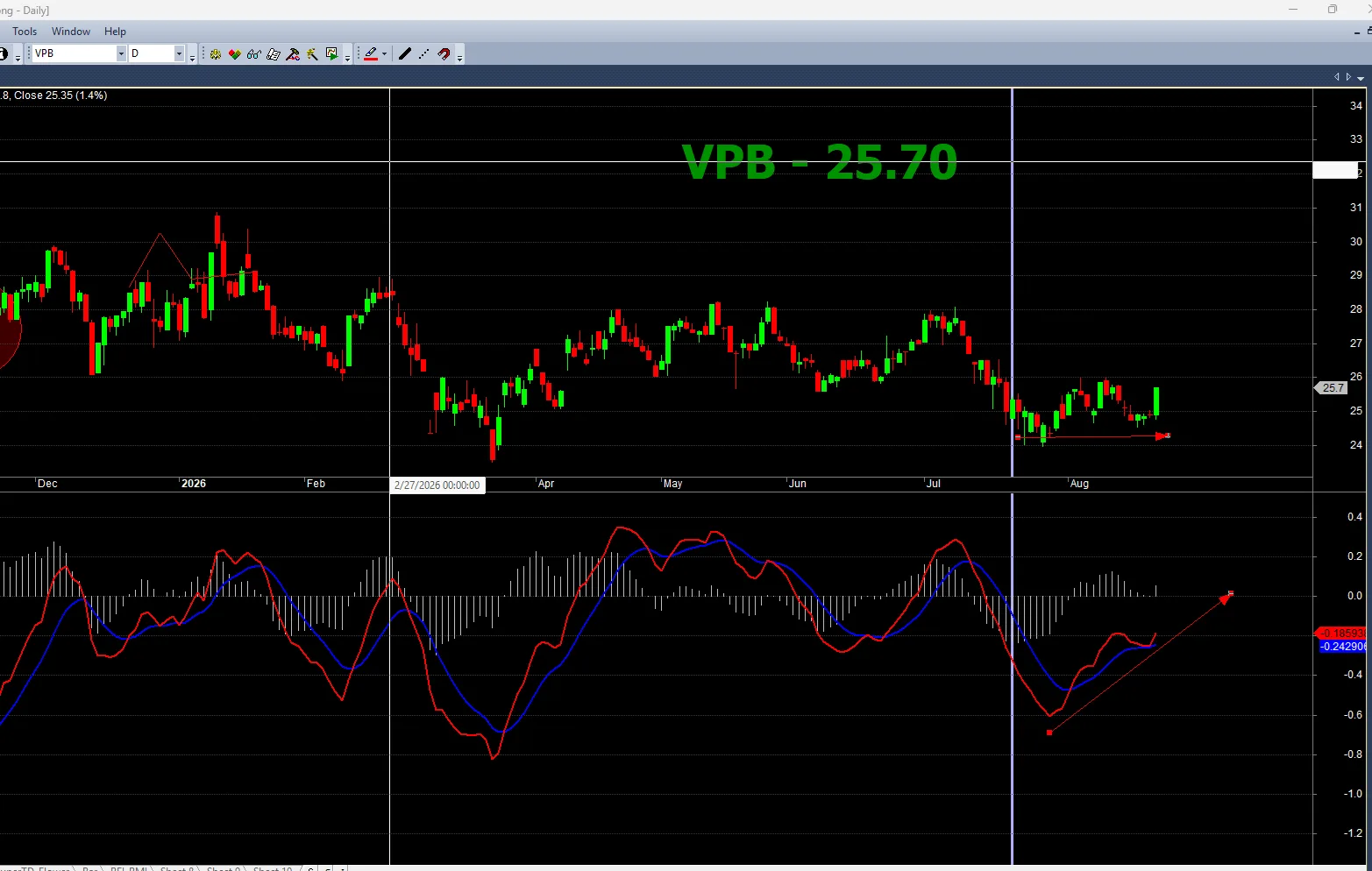Open the Help menu
Image resolution: width=1372 pixels, height=871 pixels.
pos(116,32)
